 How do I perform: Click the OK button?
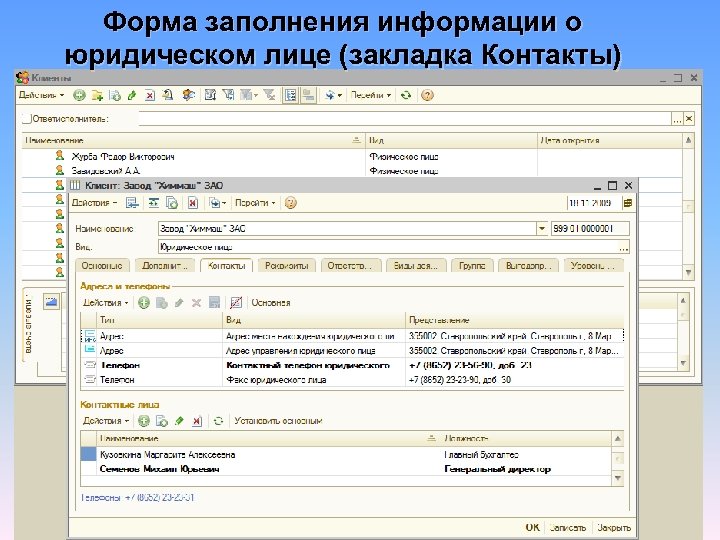click(533, 528)
